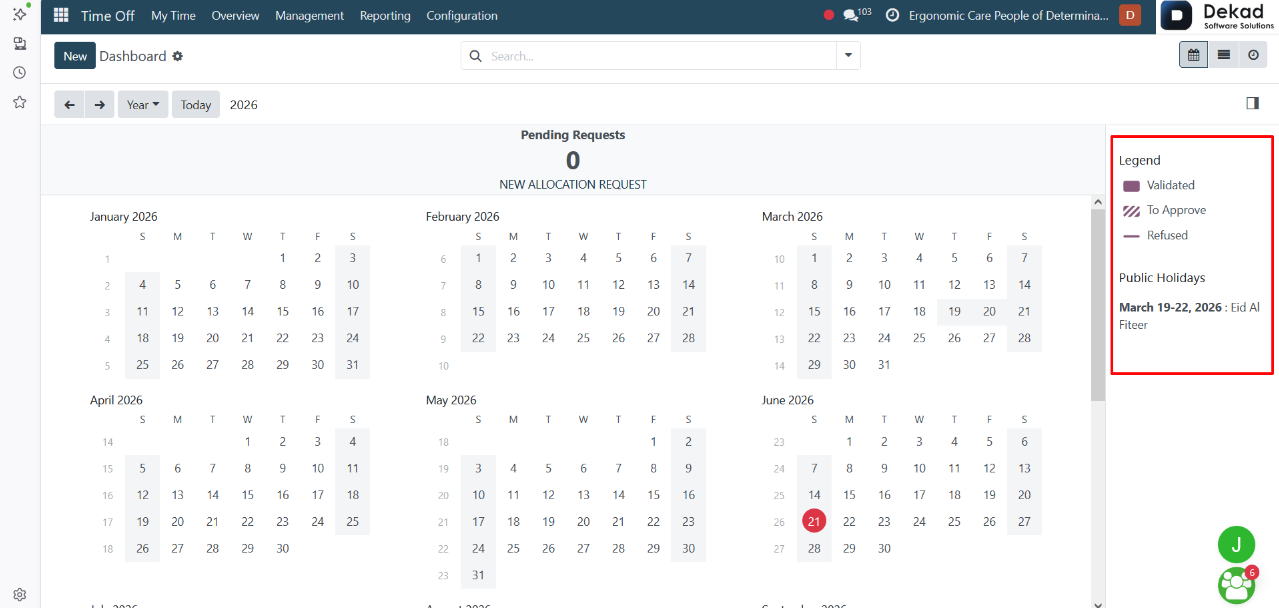The image size is (1279, 608).
Task: Open the user avatar D menu
Action: click(1130, 15)
